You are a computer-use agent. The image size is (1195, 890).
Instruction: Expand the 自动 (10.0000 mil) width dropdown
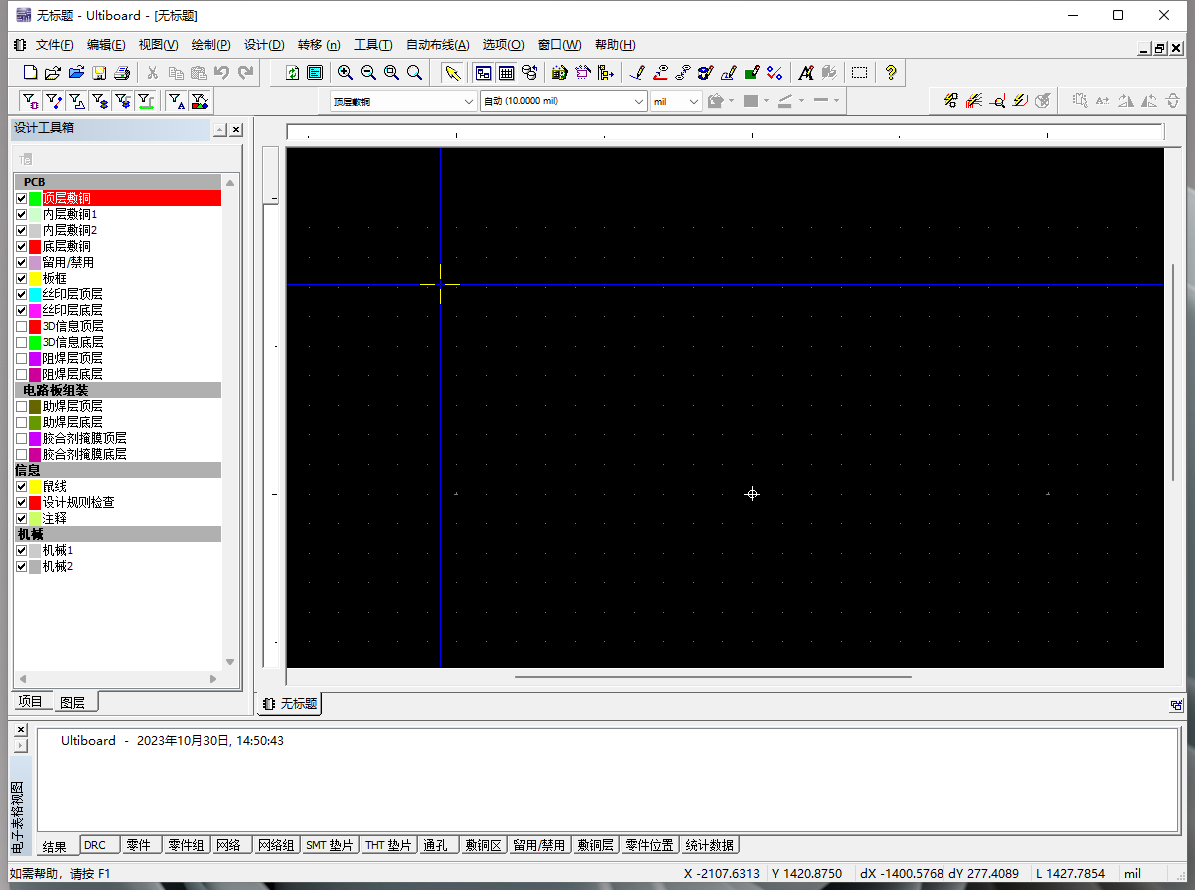(640, 101)
